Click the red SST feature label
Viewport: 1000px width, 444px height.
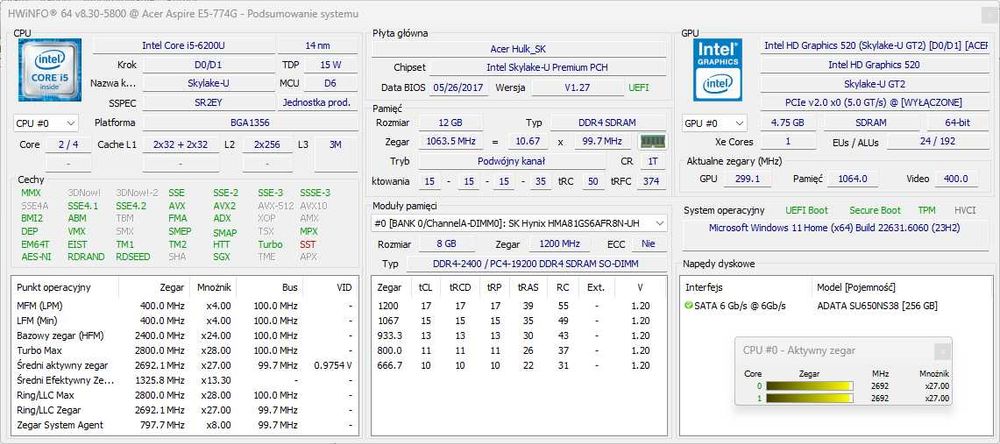point(307,244)
